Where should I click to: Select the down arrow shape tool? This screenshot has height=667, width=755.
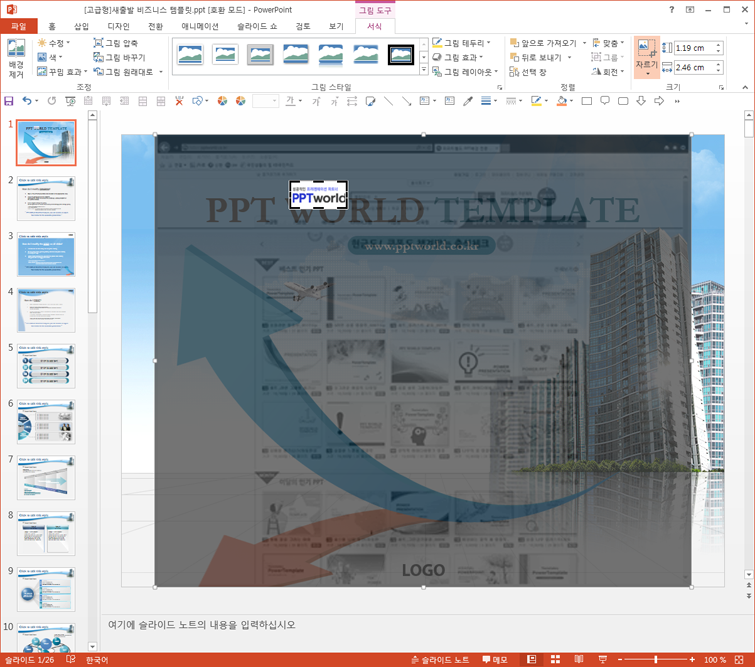tap(641, 101)
